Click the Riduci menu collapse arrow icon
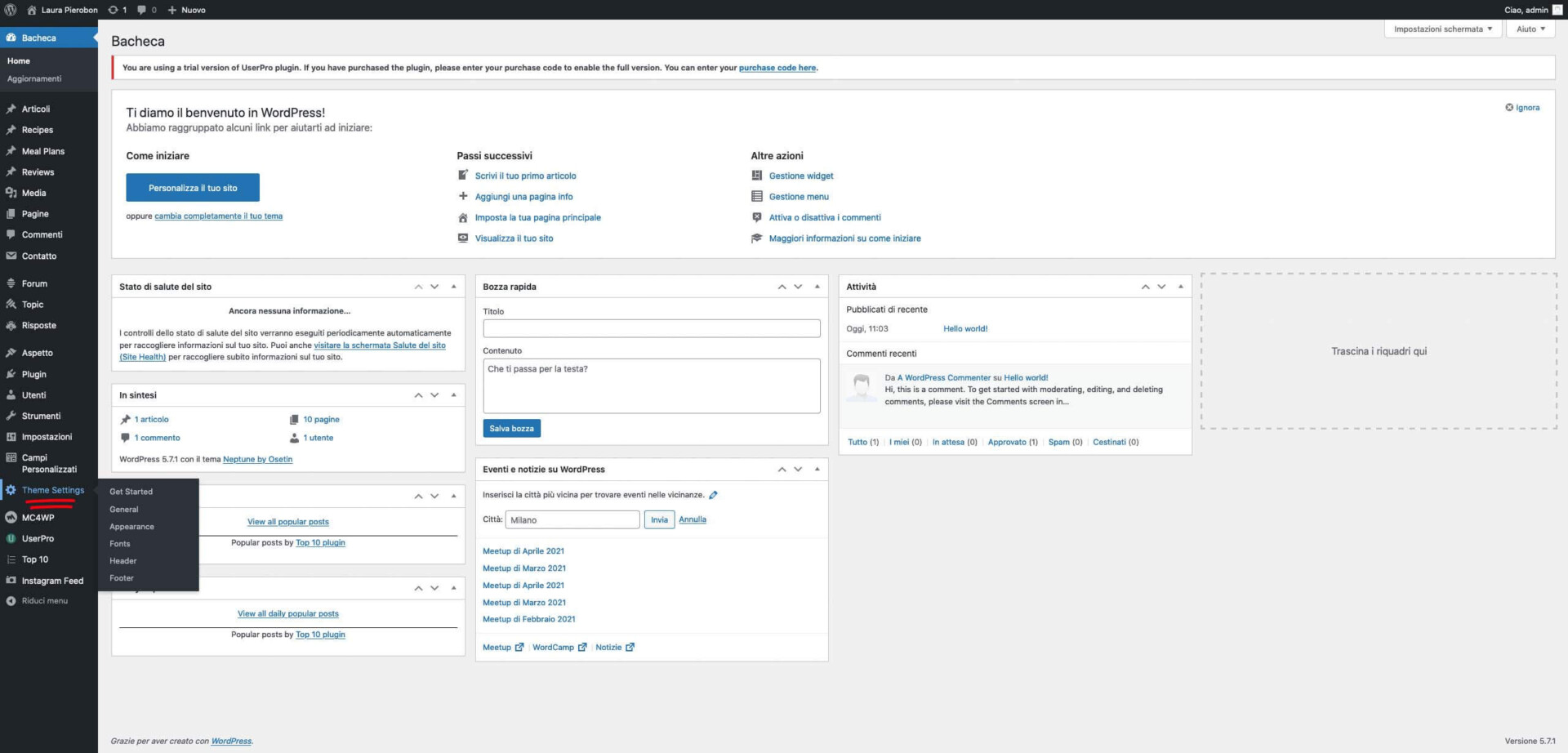 11,601
